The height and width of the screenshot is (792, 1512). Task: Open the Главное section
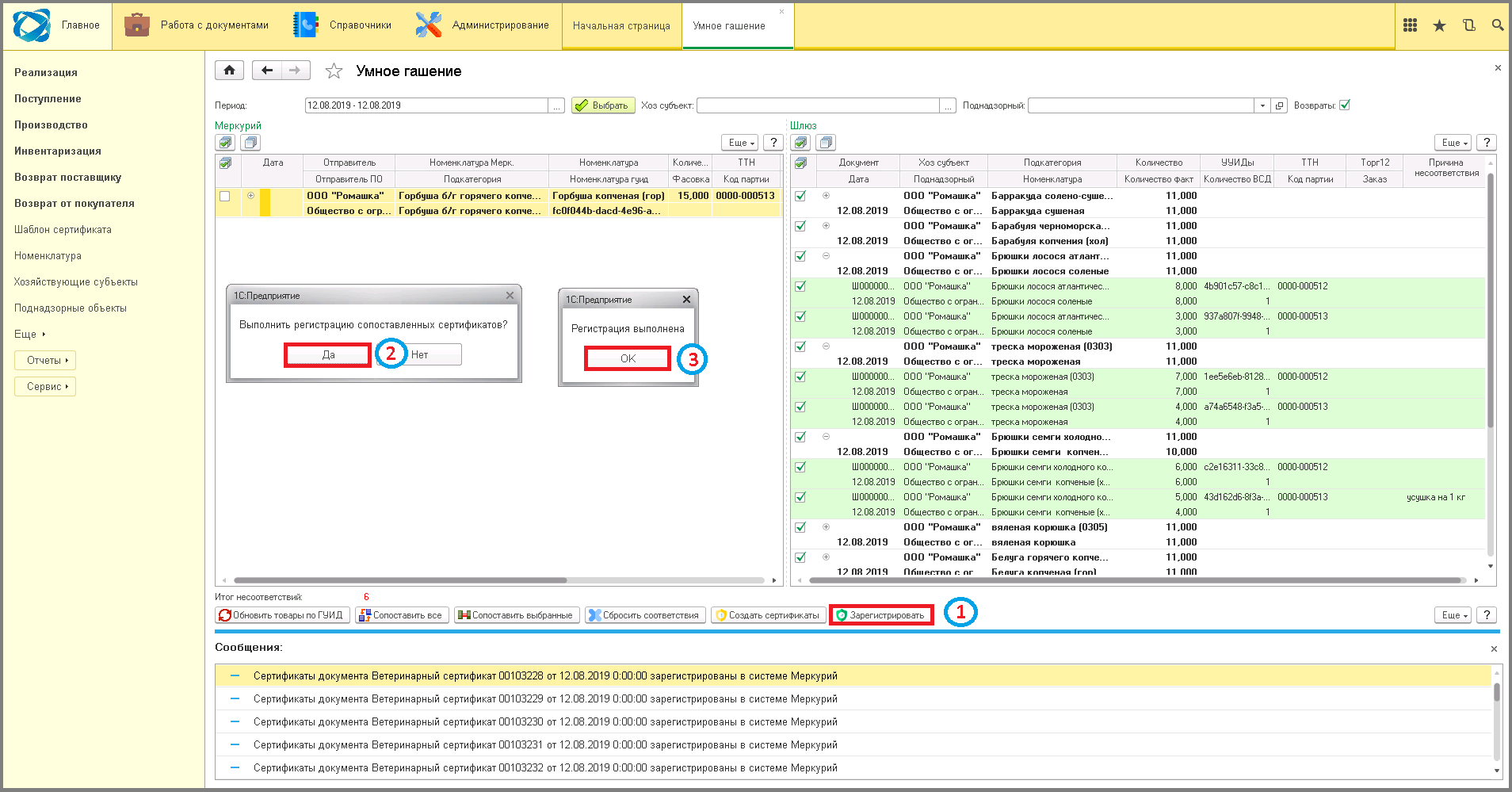[x=81, y=25]
